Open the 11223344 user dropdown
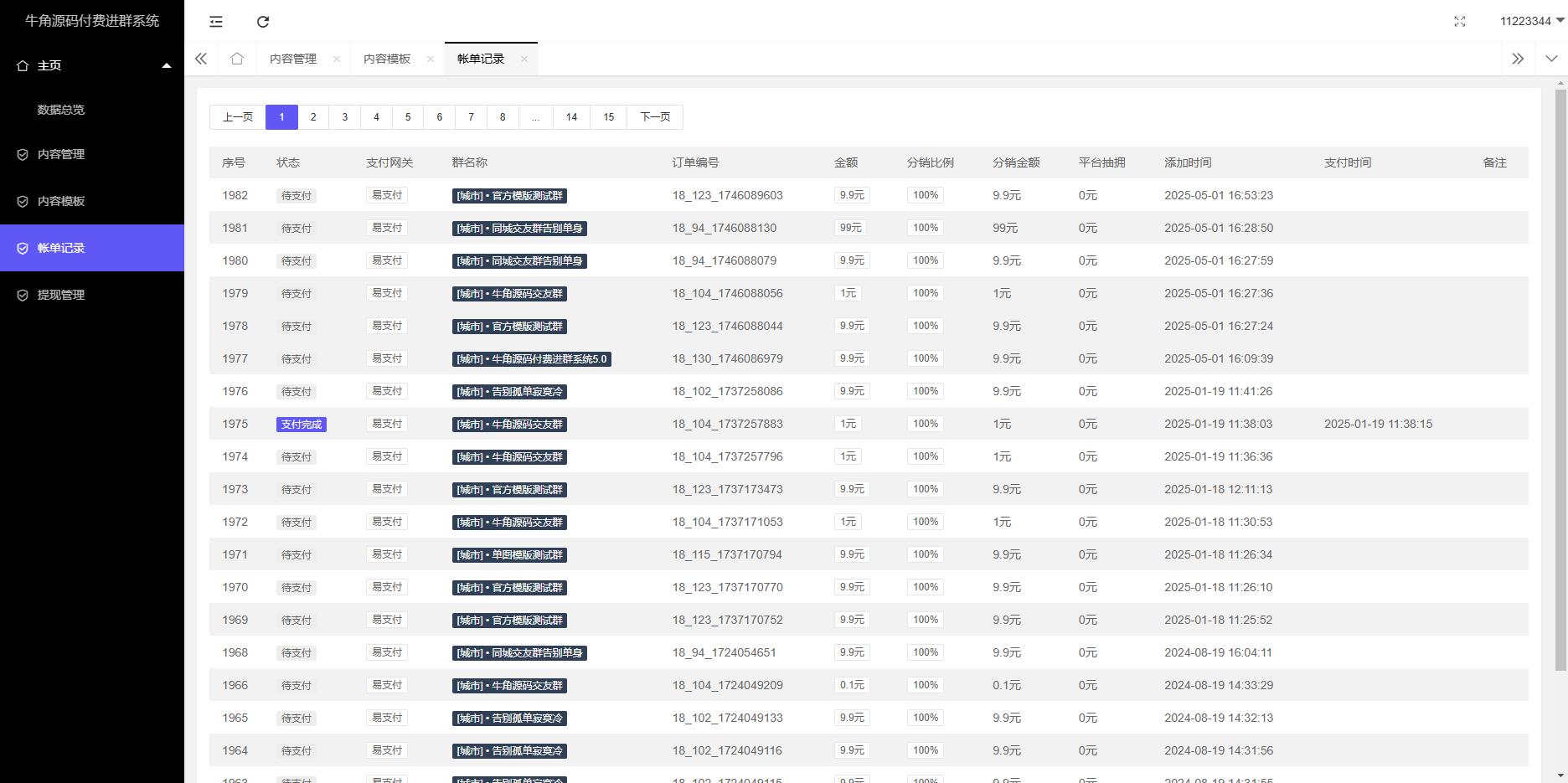 click(1531, 21)
